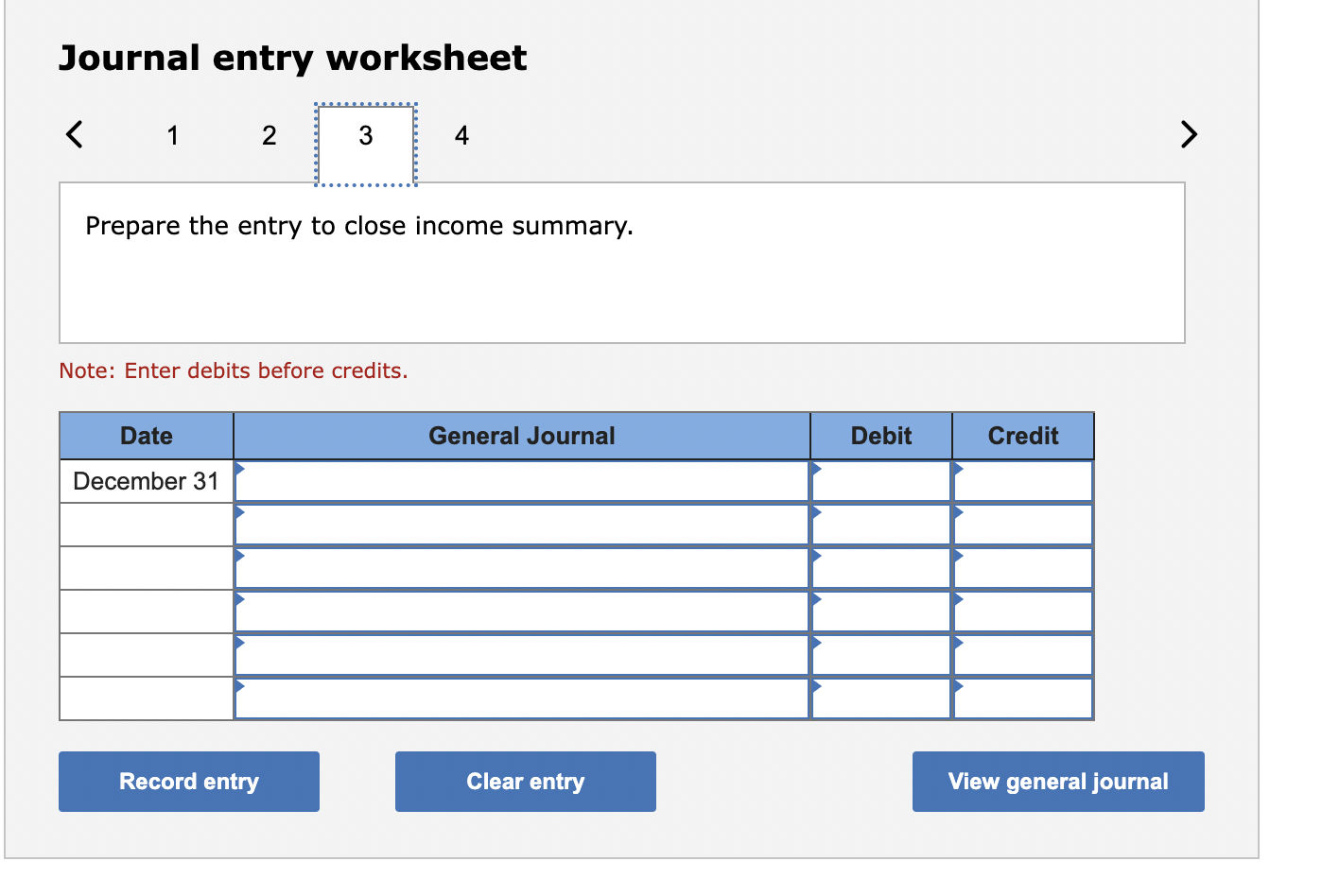Click fourth row Debit amount field
Viewport: 1322px width, 896px height.
[881, 612]
